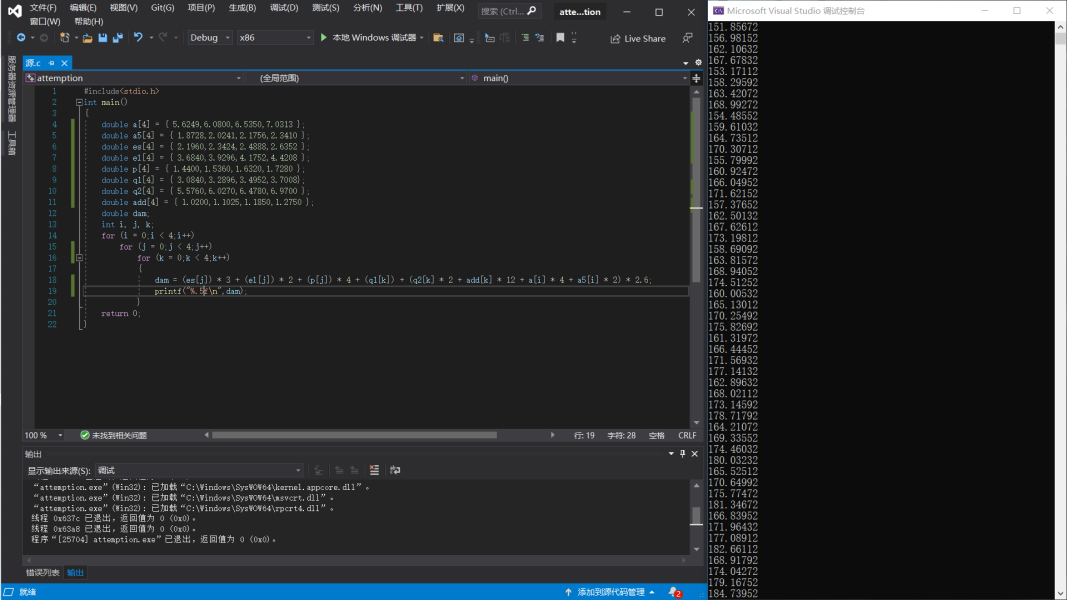The height and width of the screenshot is (600, 1067).
Task: Click the Live Share button
Action: pyautogui.click(x=638, y=39)
